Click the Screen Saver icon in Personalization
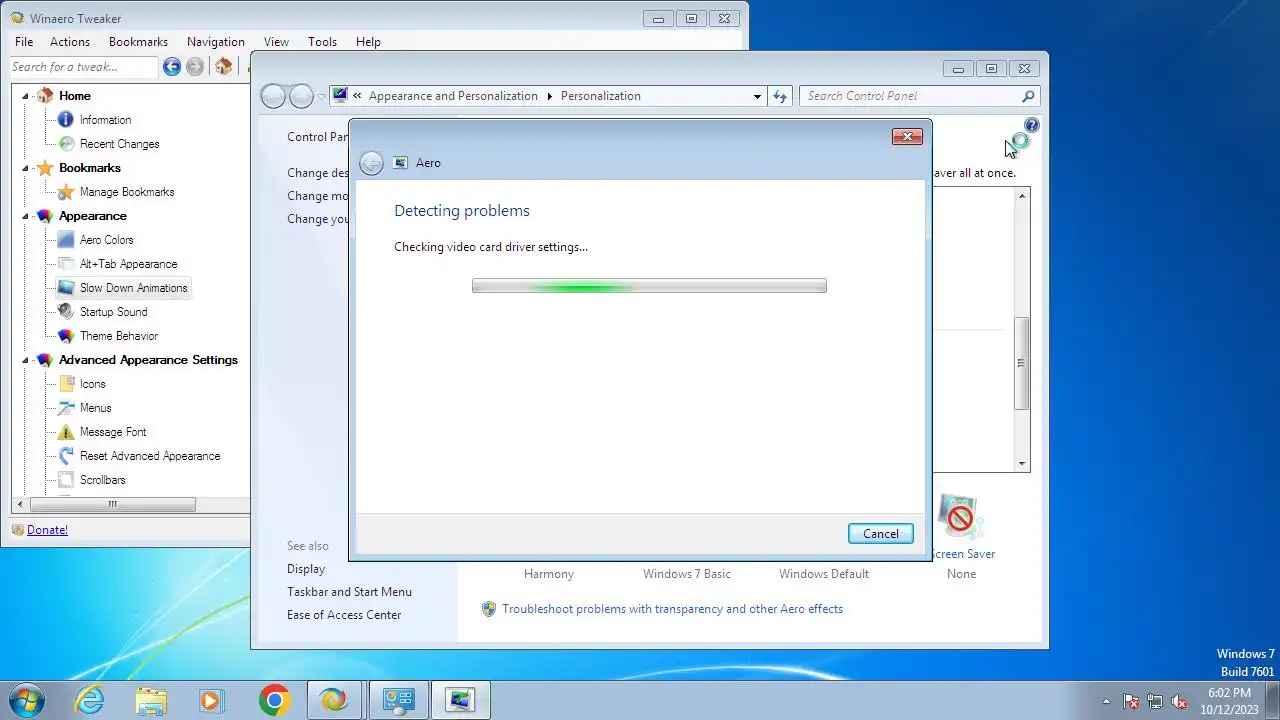 (x=960, y=517)
